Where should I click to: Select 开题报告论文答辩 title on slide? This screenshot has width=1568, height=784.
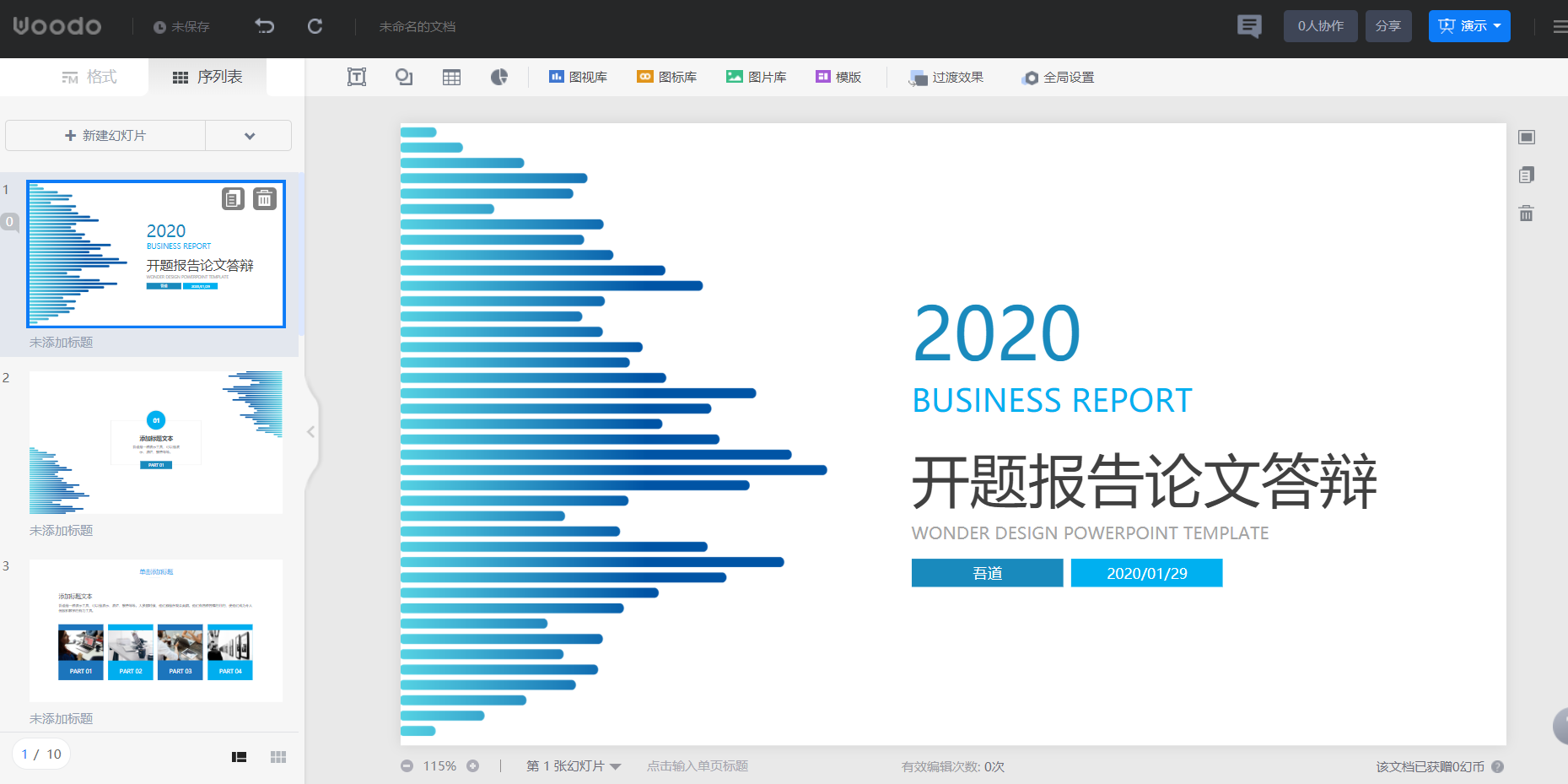tap(1145, 482)
